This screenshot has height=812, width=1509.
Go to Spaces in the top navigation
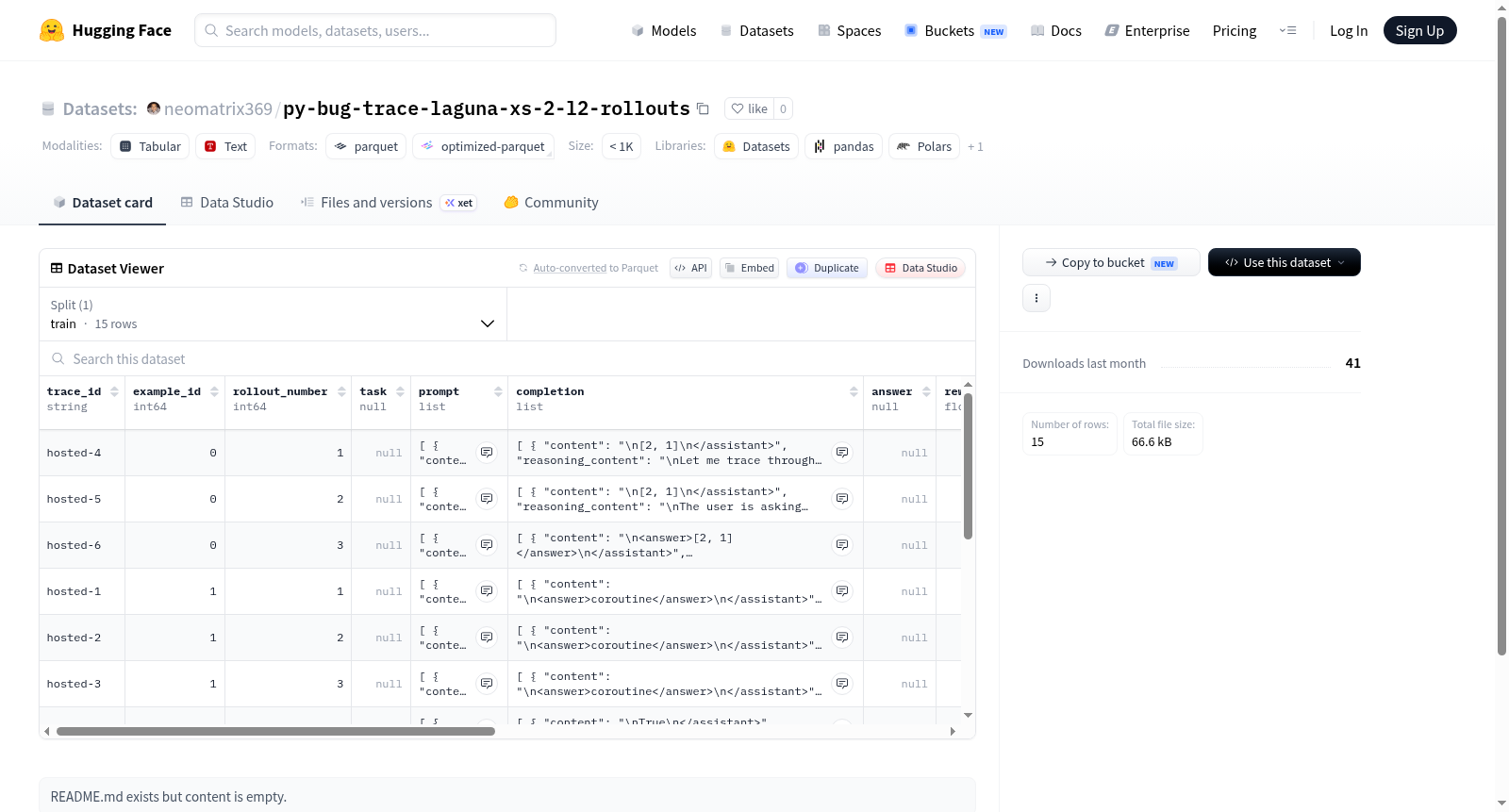(x=849, y=30)
